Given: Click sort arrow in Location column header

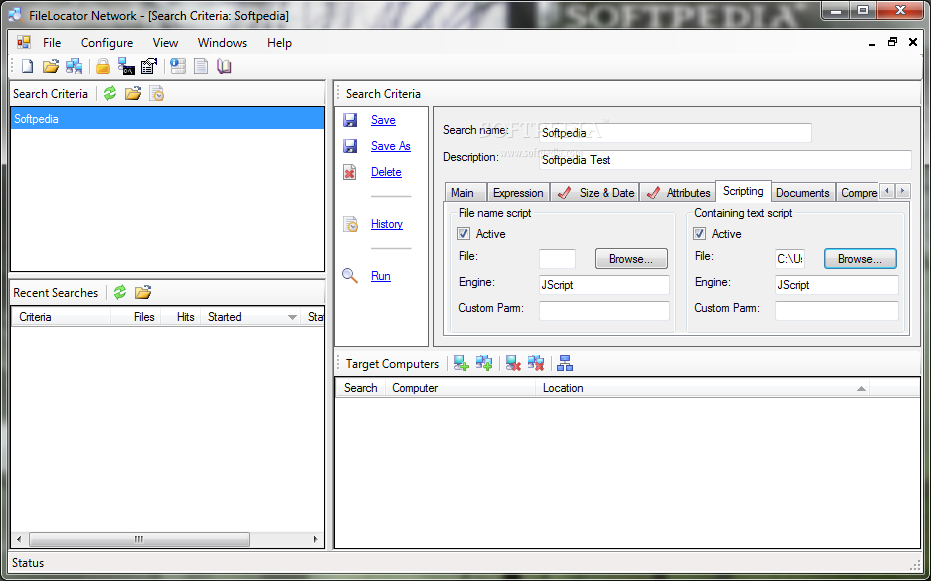Looking at the screenshot, I should pos(861,389).
